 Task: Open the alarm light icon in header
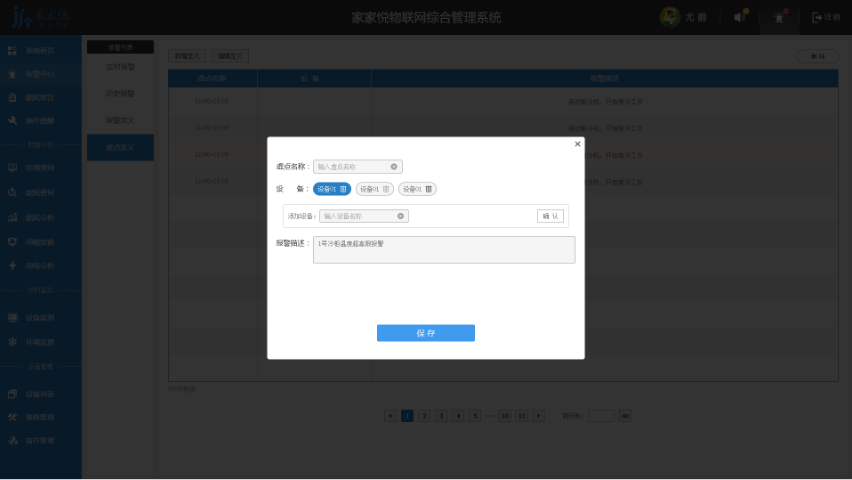tap(779, 17)
